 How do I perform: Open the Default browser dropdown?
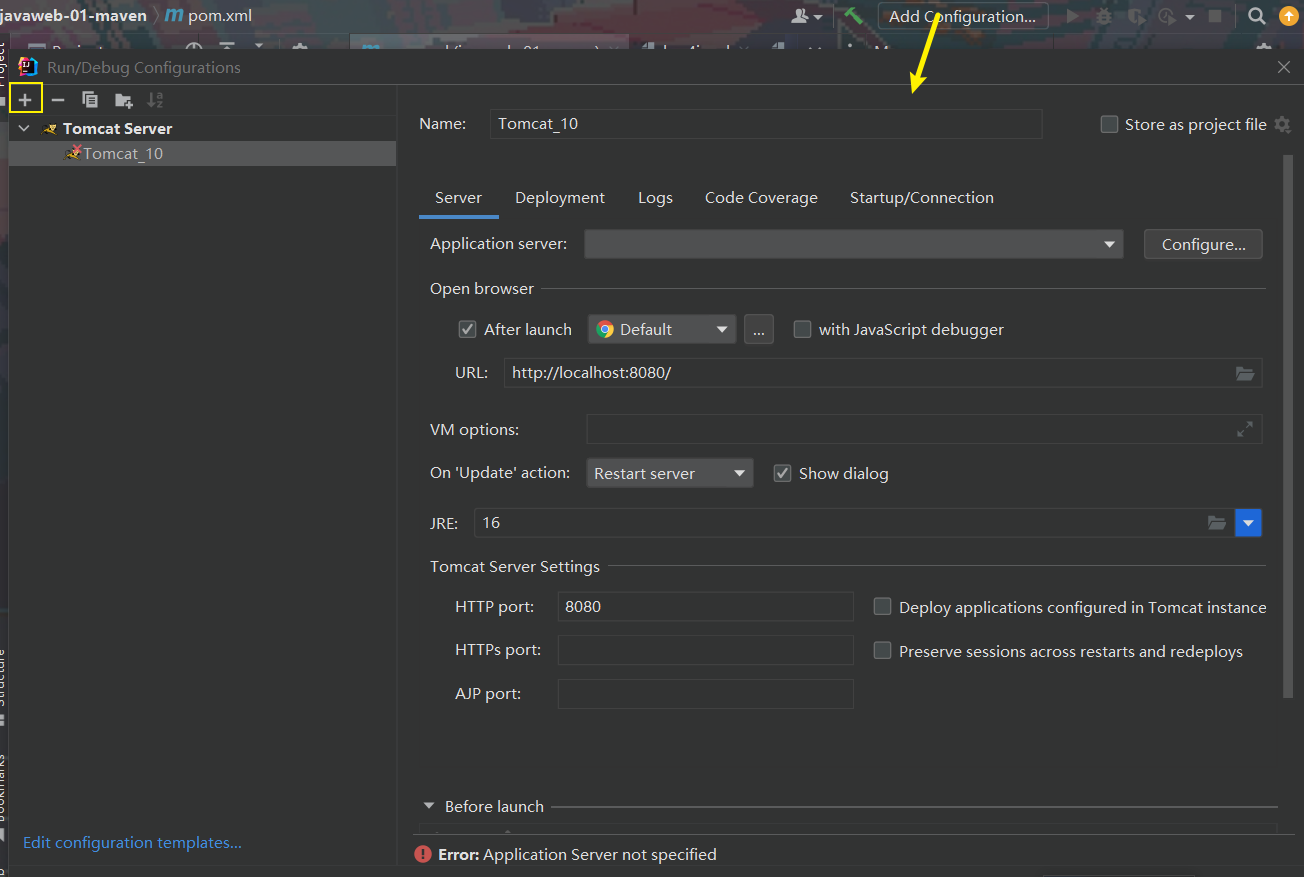662,329
